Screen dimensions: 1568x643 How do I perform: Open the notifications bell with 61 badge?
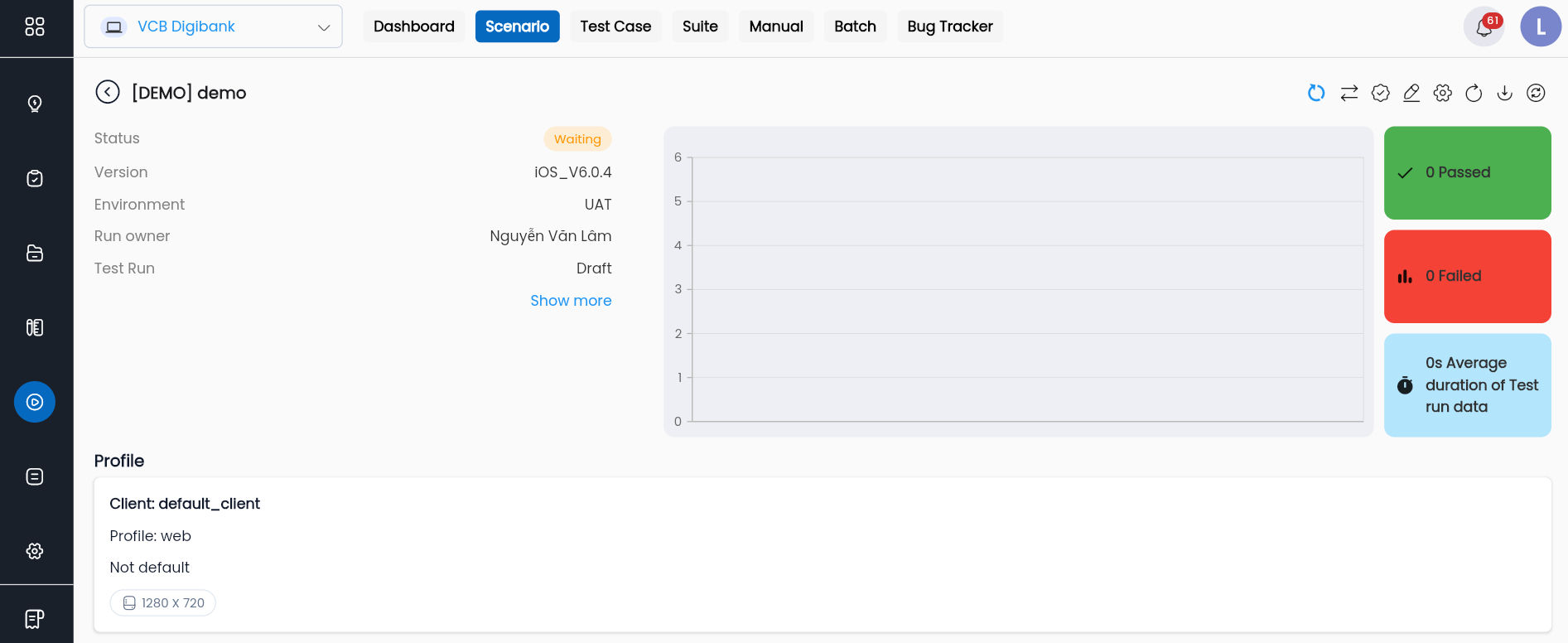[x=1484, y=27]
